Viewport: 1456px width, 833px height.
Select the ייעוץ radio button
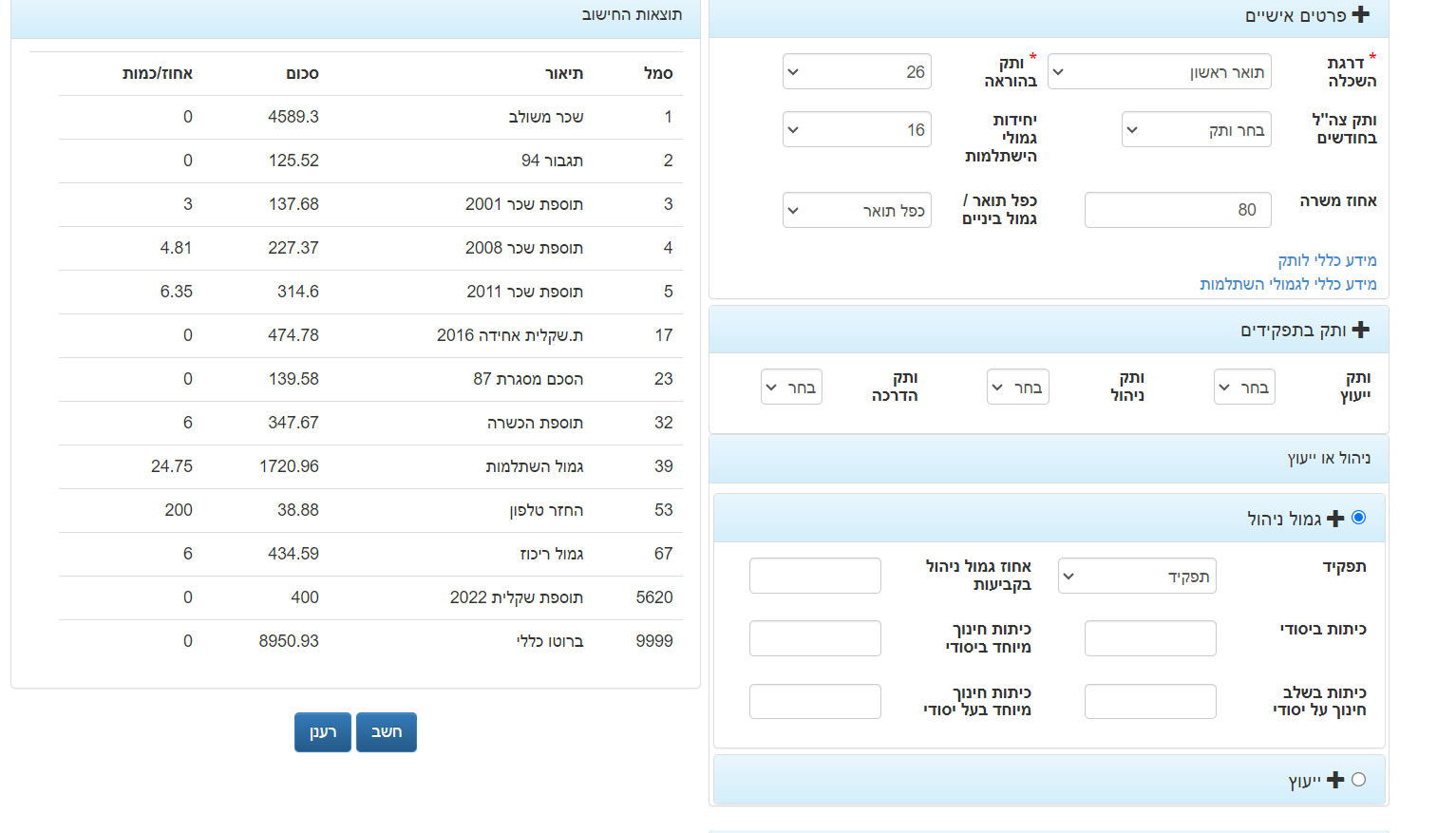pyautogui.click(x=1358, y=780)
